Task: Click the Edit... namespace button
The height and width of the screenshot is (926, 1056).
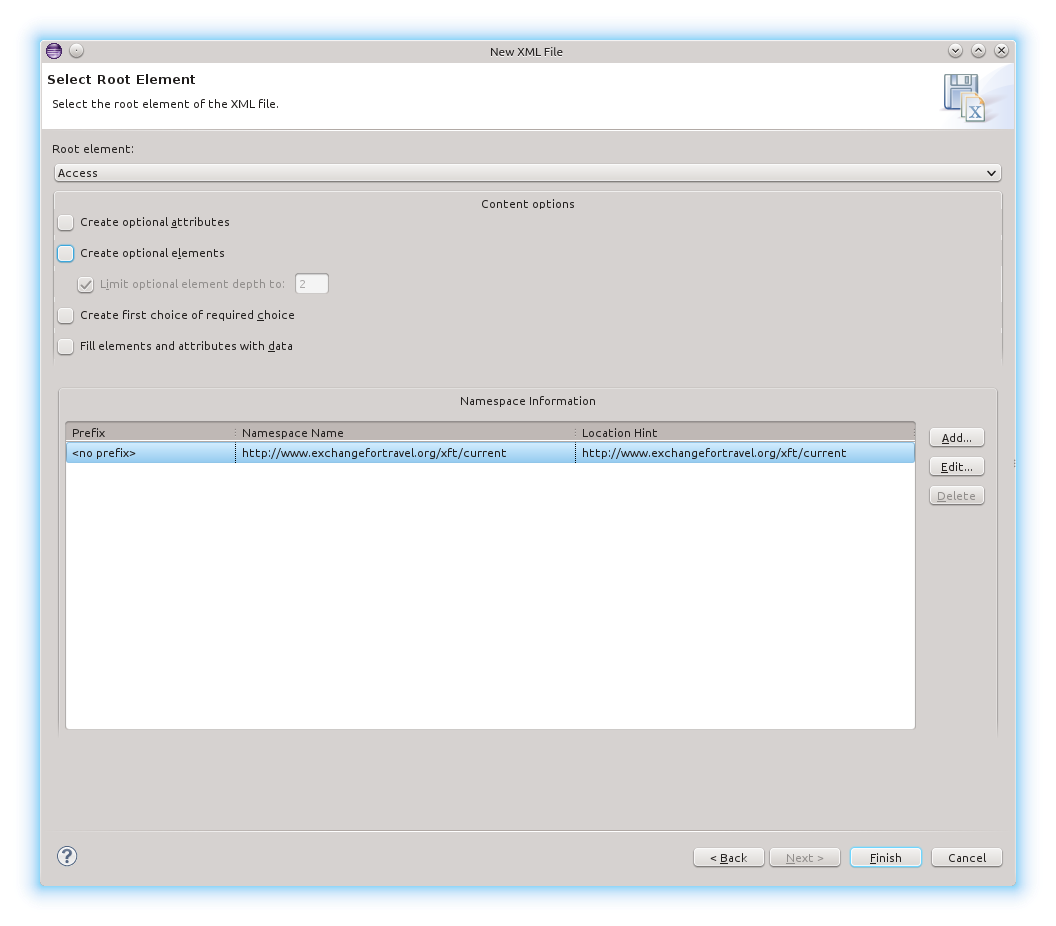Action: pos(956,467)
